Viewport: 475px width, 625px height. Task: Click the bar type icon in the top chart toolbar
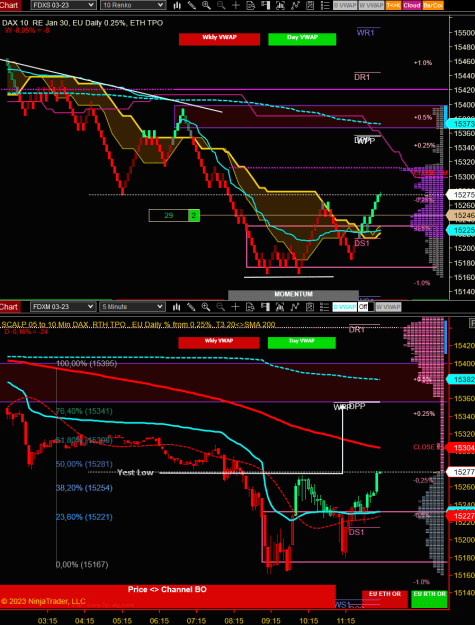177,5
